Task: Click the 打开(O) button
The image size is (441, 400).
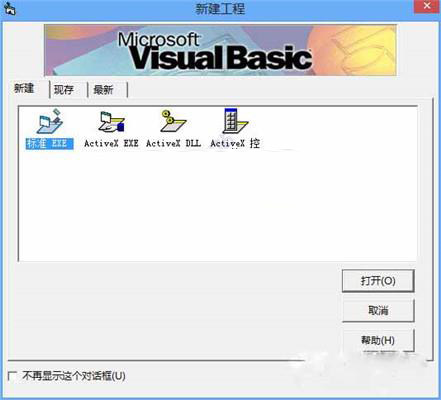Action: 378,281
